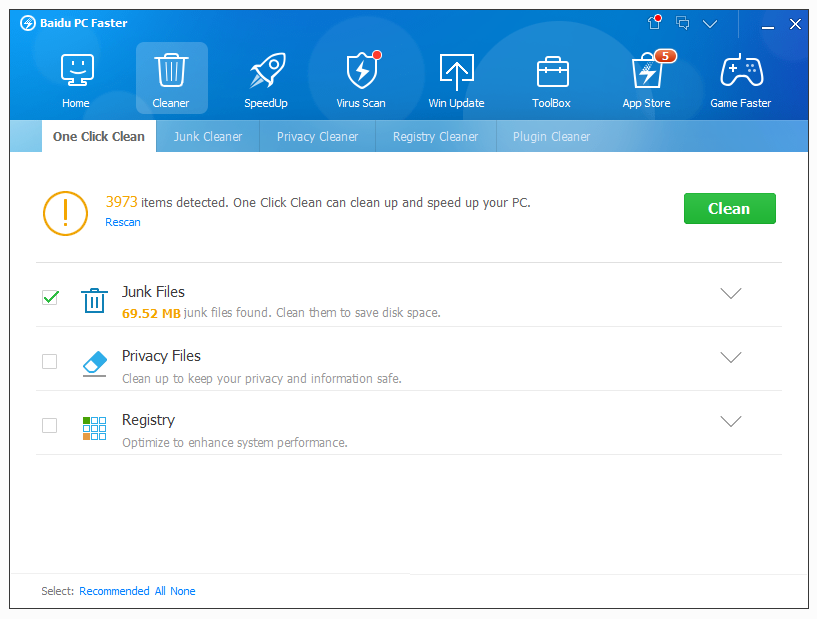The image size is (817, 619).
Task: Switch to Plugin Cleaner tab
Action: [x=551, y=137]
